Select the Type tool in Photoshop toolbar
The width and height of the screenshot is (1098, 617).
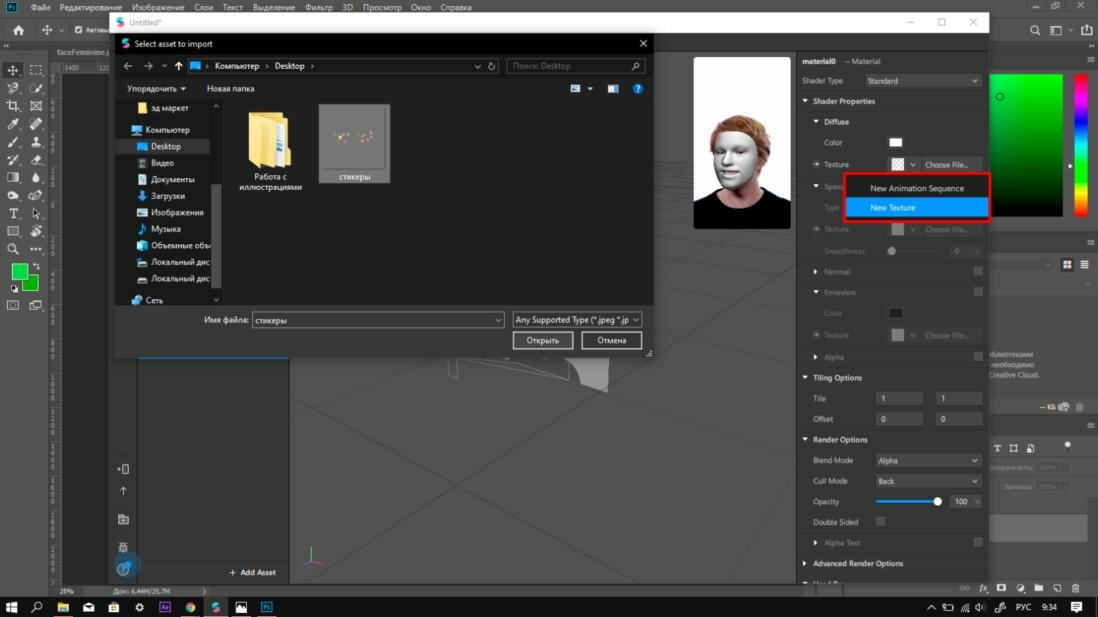tap(13, 213)
